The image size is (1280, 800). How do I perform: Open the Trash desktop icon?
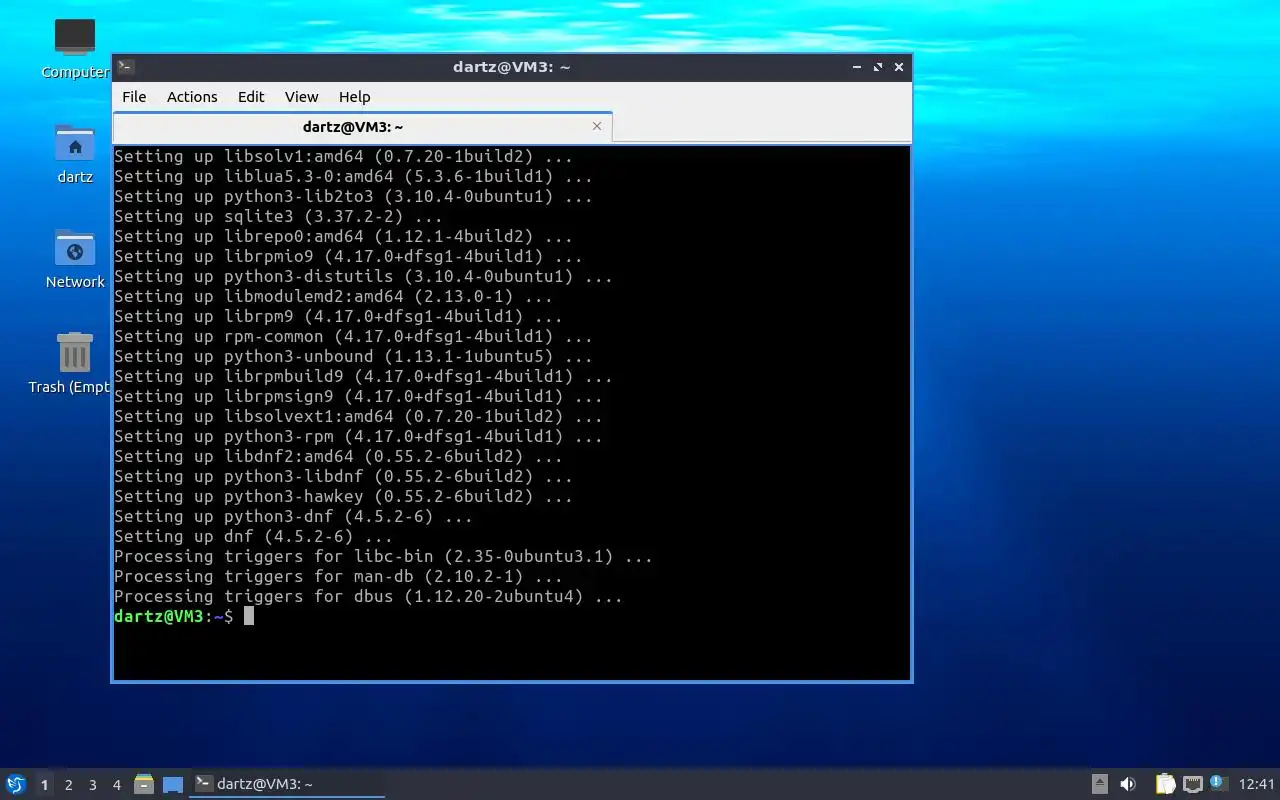75,353
